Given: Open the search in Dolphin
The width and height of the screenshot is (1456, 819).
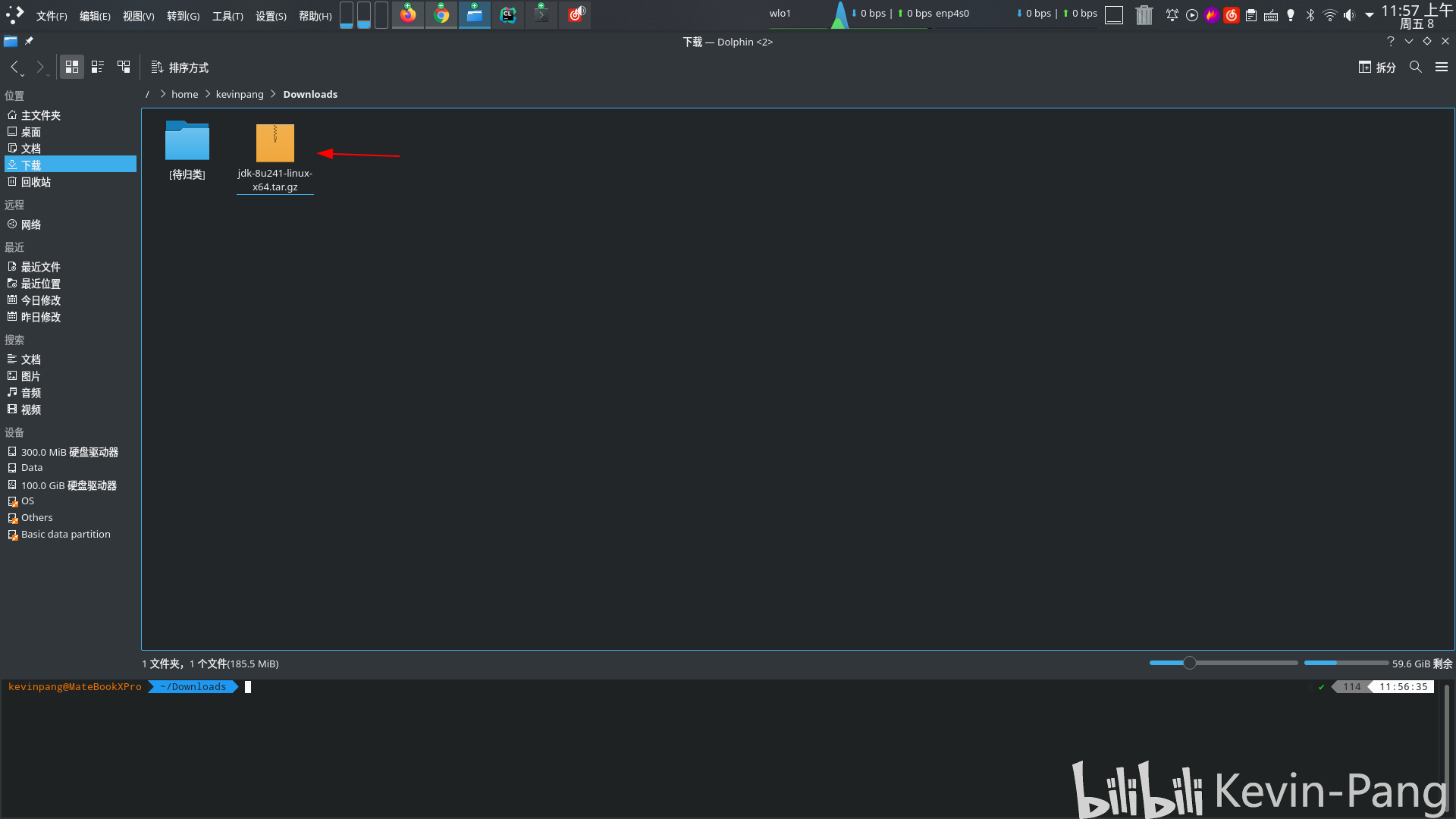Looking at the screenshot, I should 1415,67.
